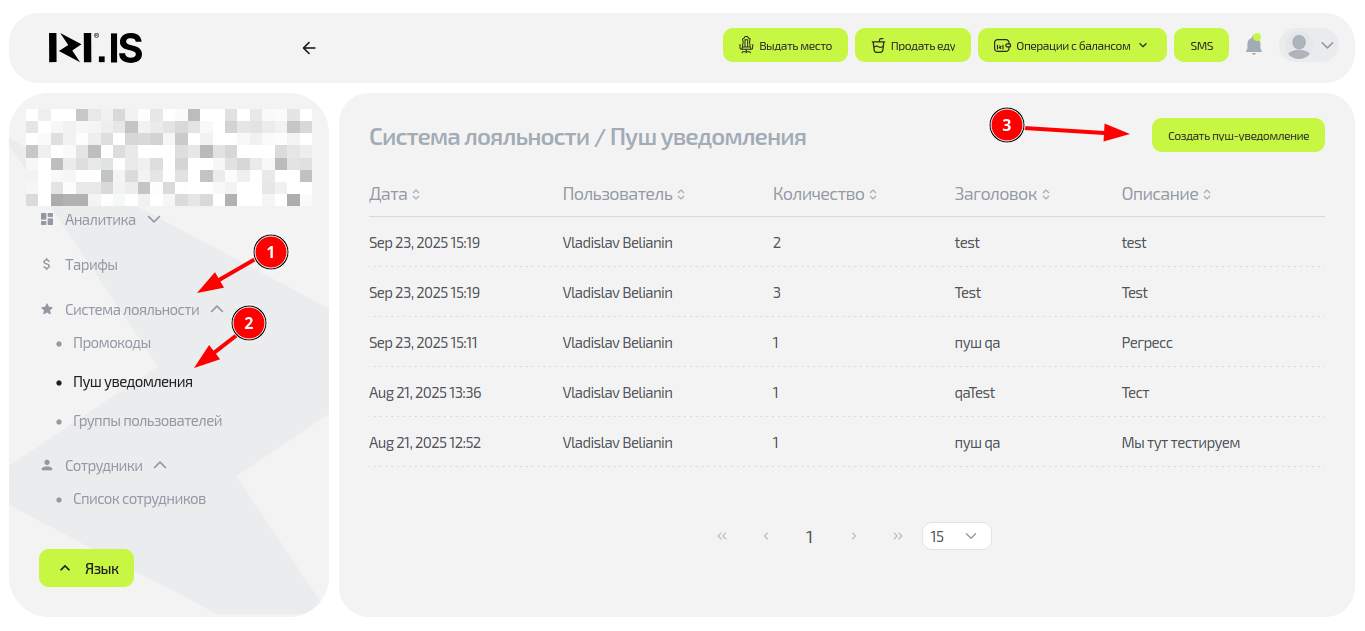Open Операции с балансом dropdown

(x=1071, y=46)
